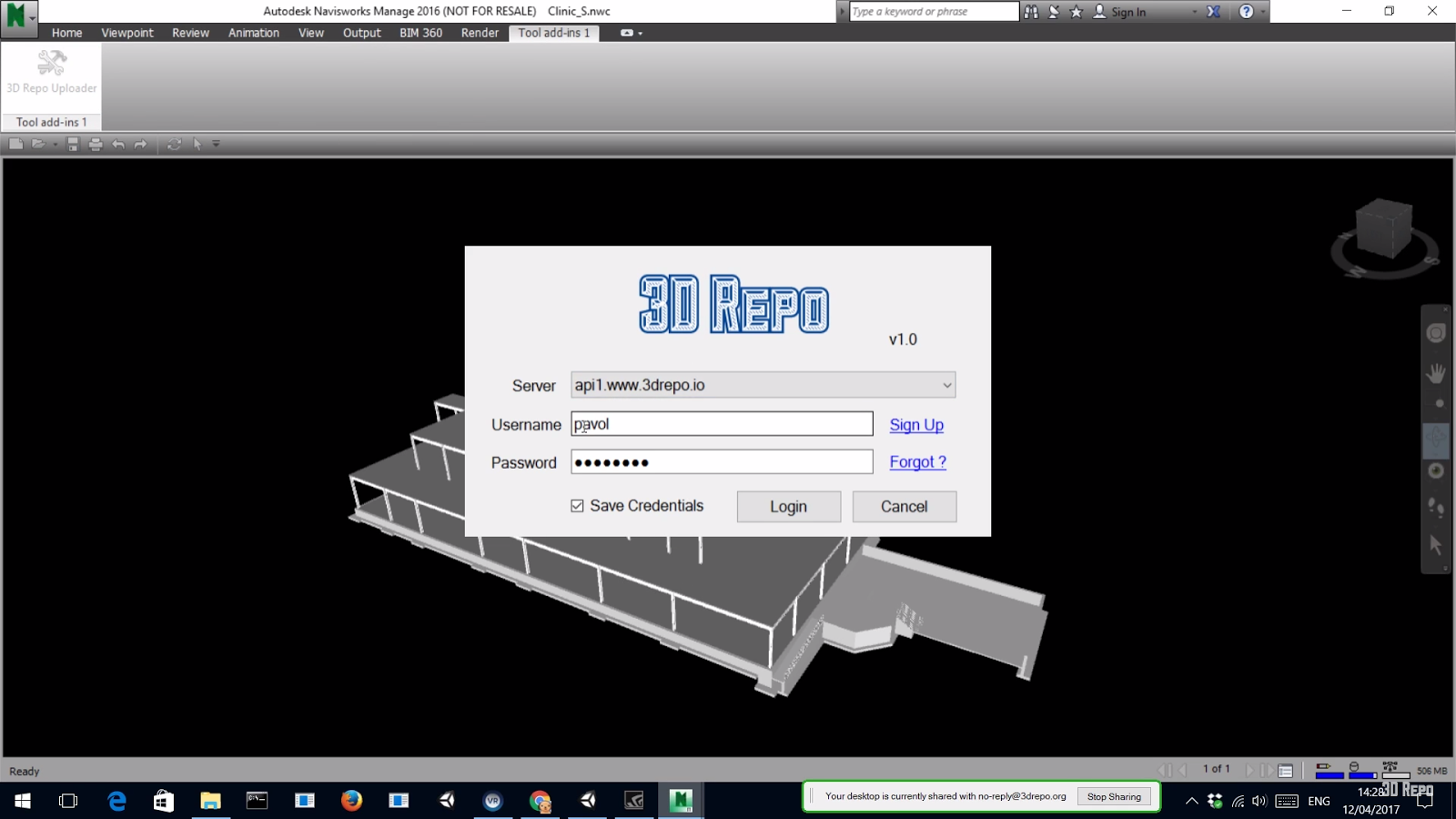Click the Print icon in quick access toolbar
1456x819 pixels.
click(x=96, y=144)
